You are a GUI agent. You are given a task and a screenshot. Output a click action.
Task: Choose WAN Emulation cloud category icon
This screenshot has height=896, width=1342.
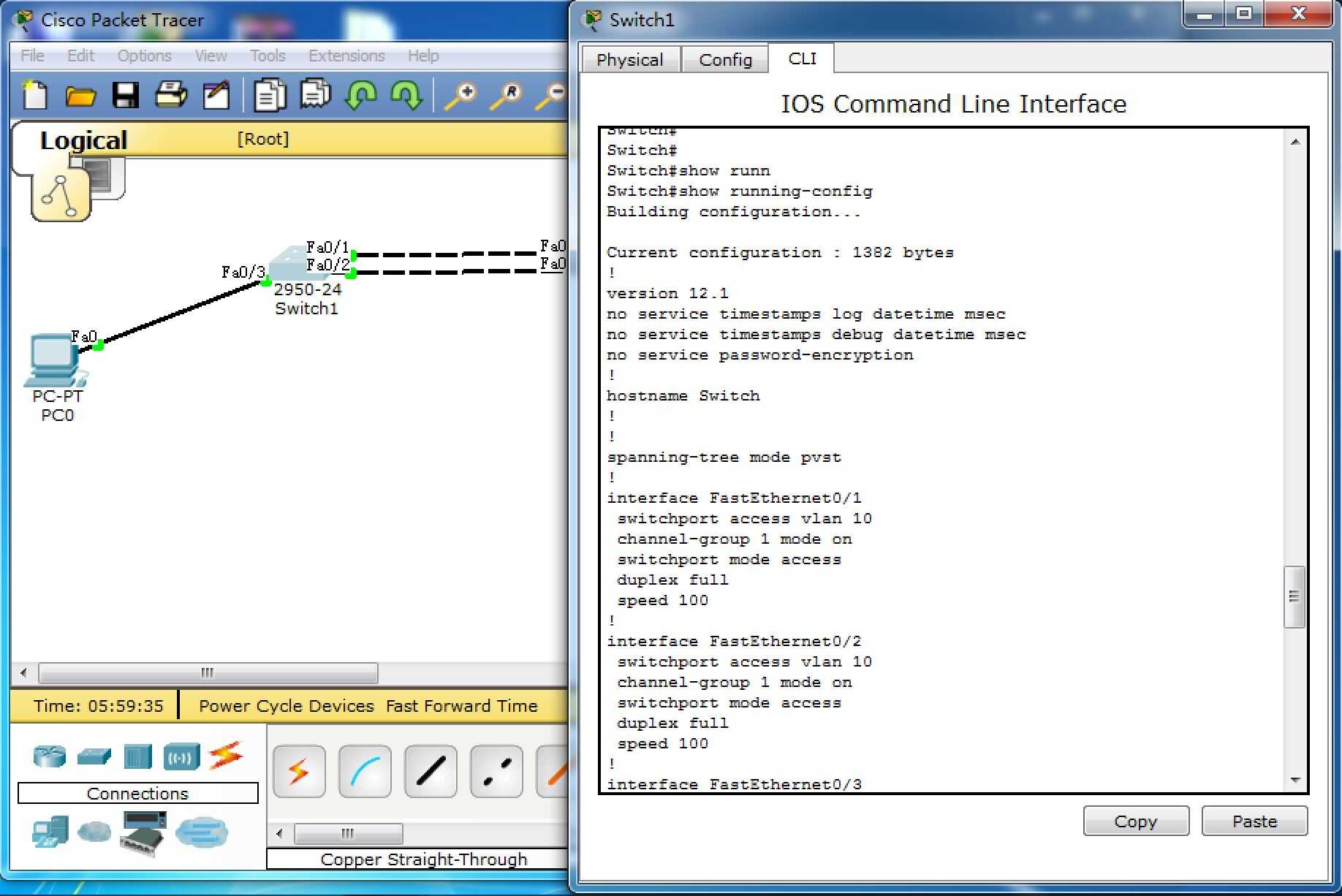(x=94, y=832)
